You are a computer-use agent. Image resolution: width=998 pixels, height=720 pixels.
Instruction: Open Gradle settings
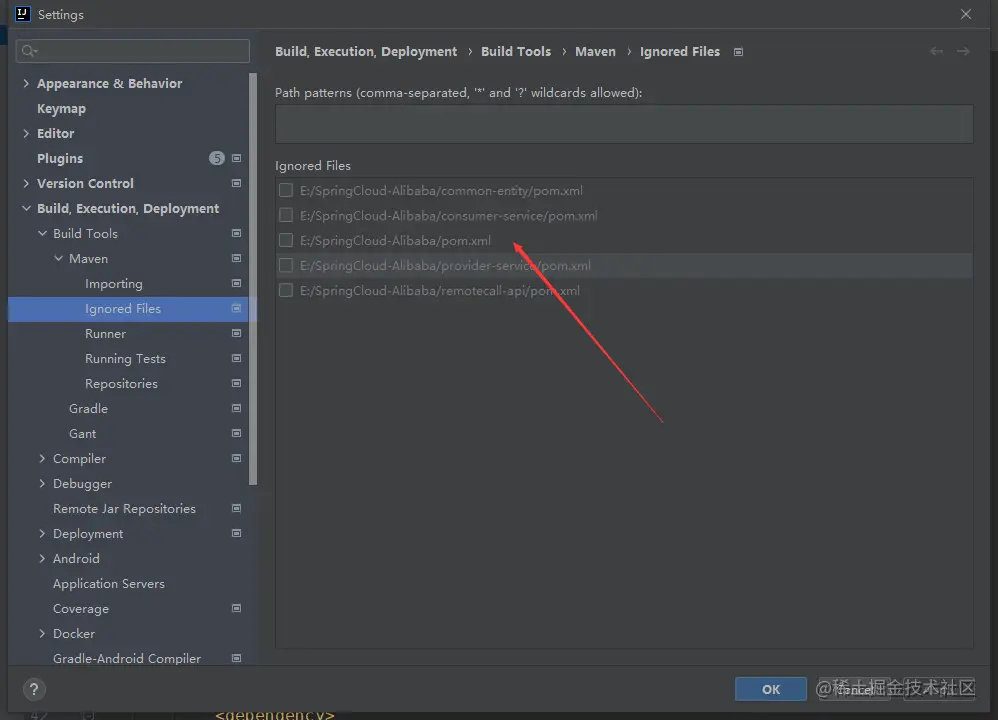88,409
